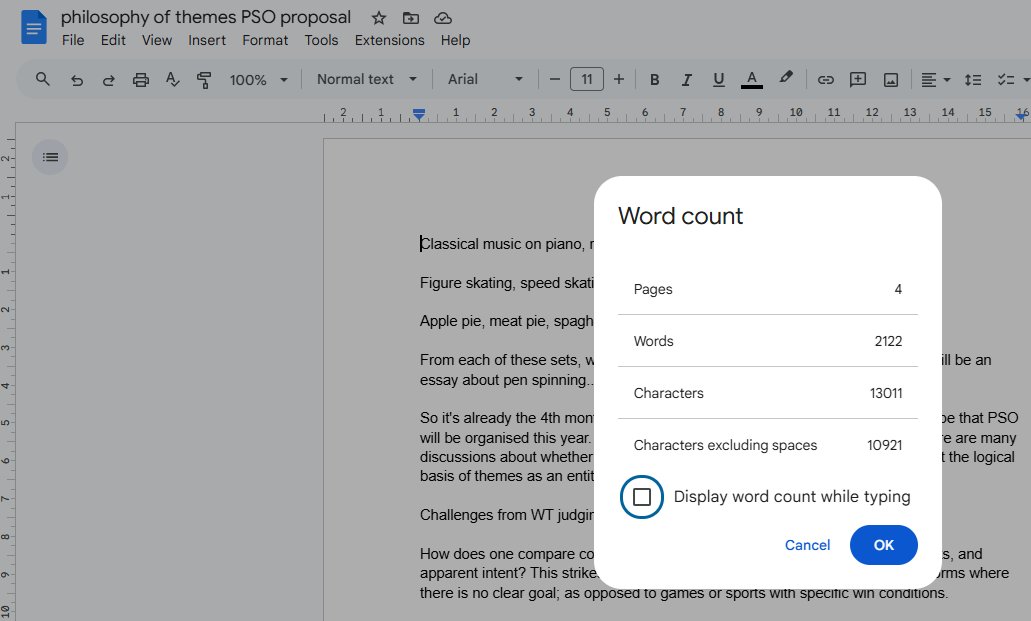Open the Edit menu
Image resolution: width=1031 pixels, height=621 pixels.
click(x=113, y=40)
